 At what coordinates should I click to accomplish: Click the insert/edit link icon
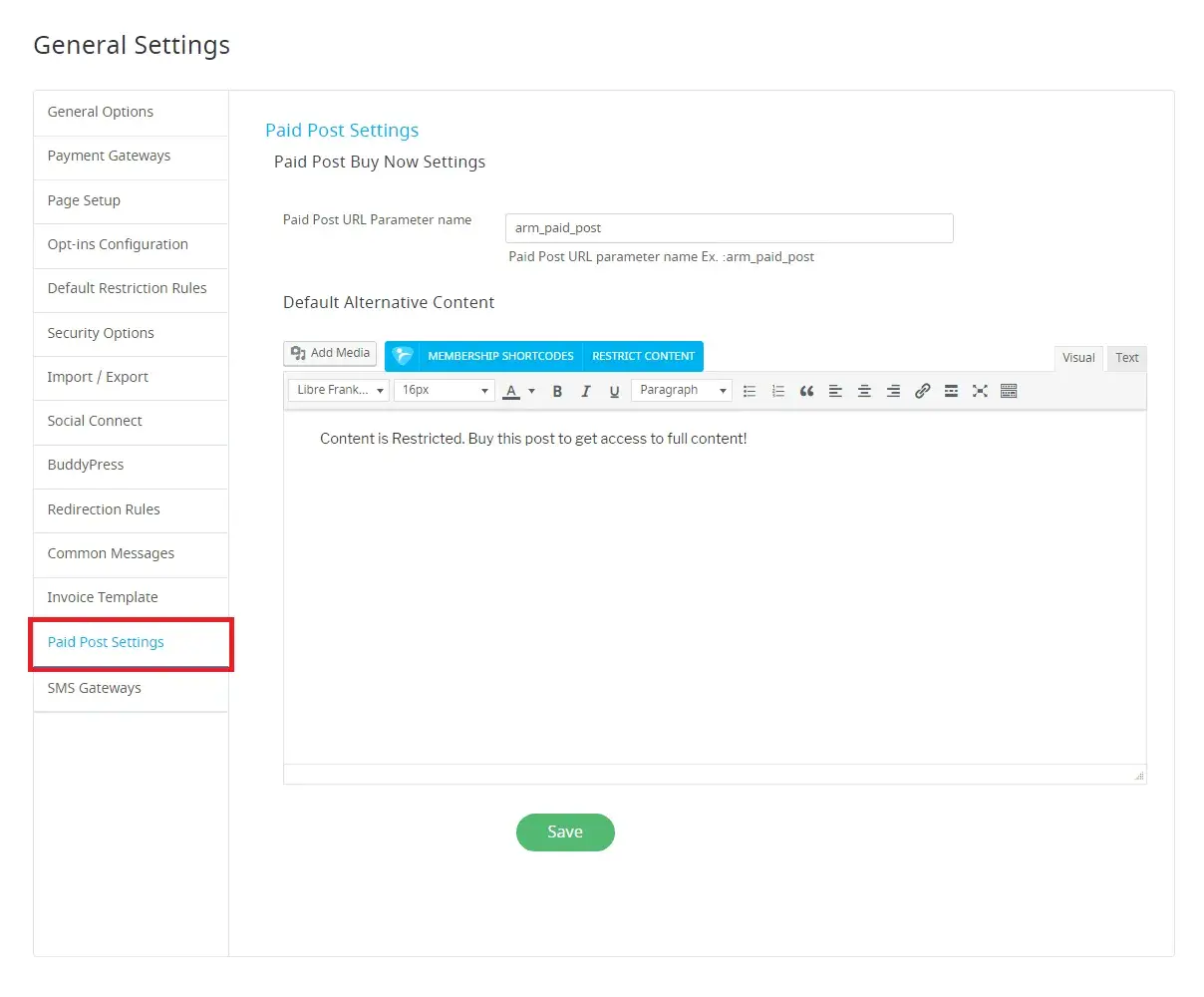tap(922, 391)
